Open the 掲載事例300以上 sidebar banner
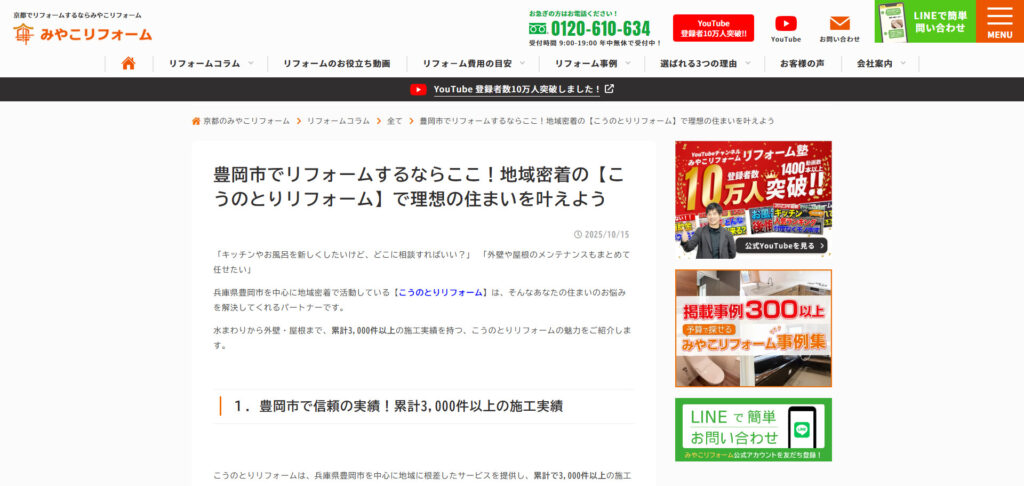The width and height of the screenshot is (1024, 486). click(x=753, y=328)
